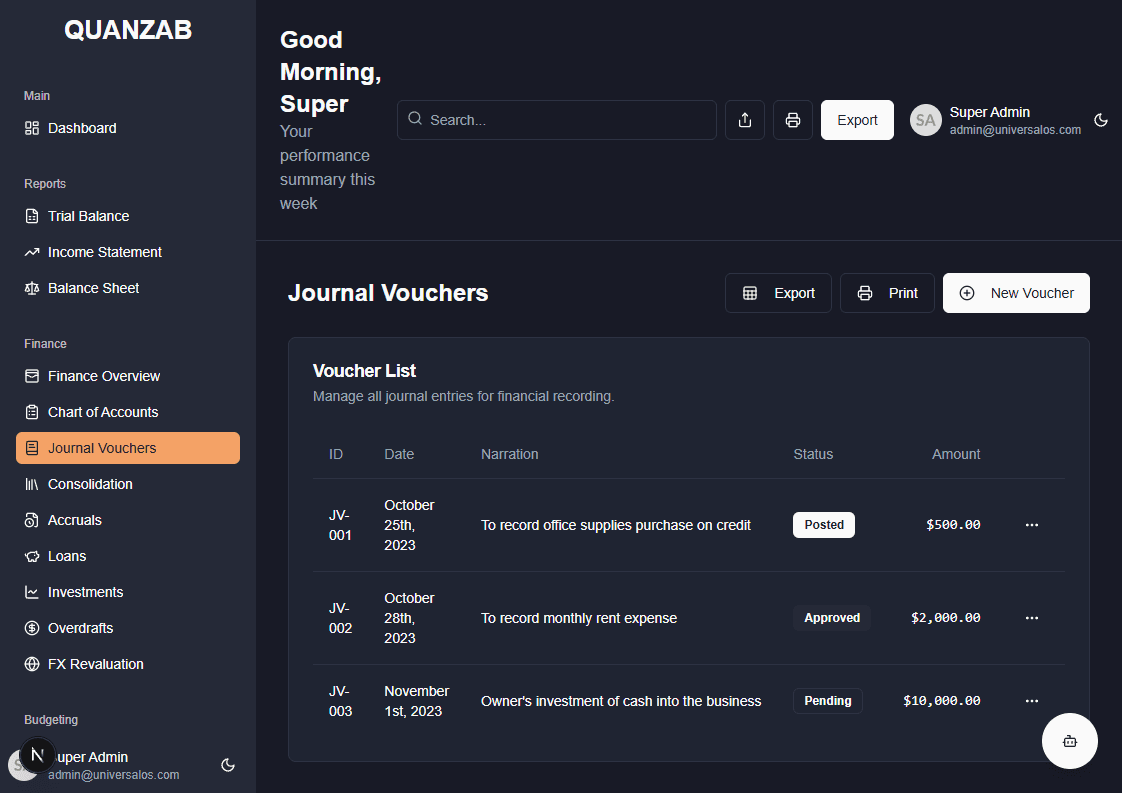Open actions menu for voucher JV-001
This screenshot has height=793, width=1122.
(x=1032, y=525)
